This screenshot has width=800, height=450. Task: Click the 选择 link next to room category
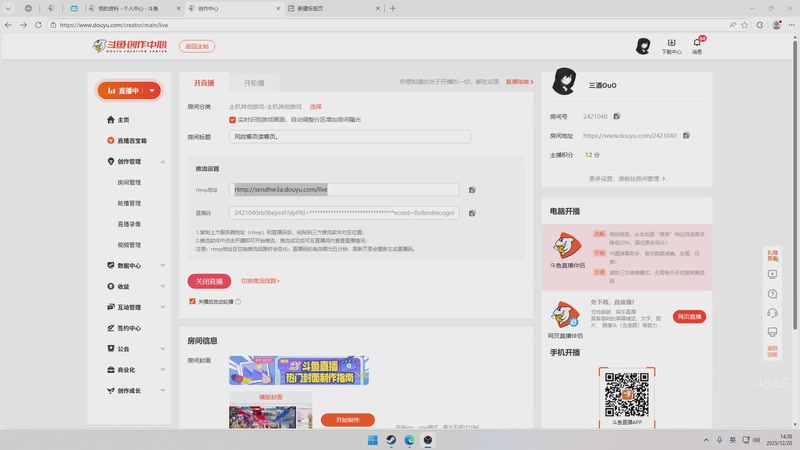(316, 107)
